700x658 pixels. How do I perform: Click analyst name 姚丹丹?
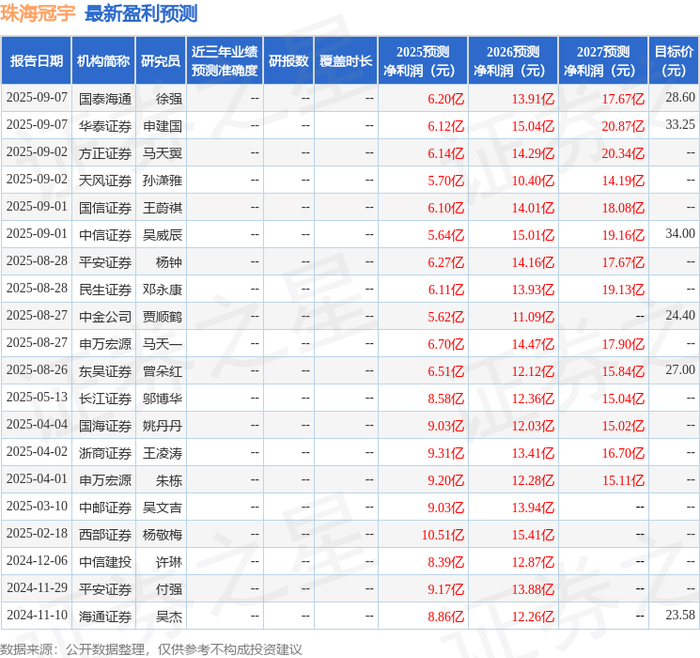162,425
